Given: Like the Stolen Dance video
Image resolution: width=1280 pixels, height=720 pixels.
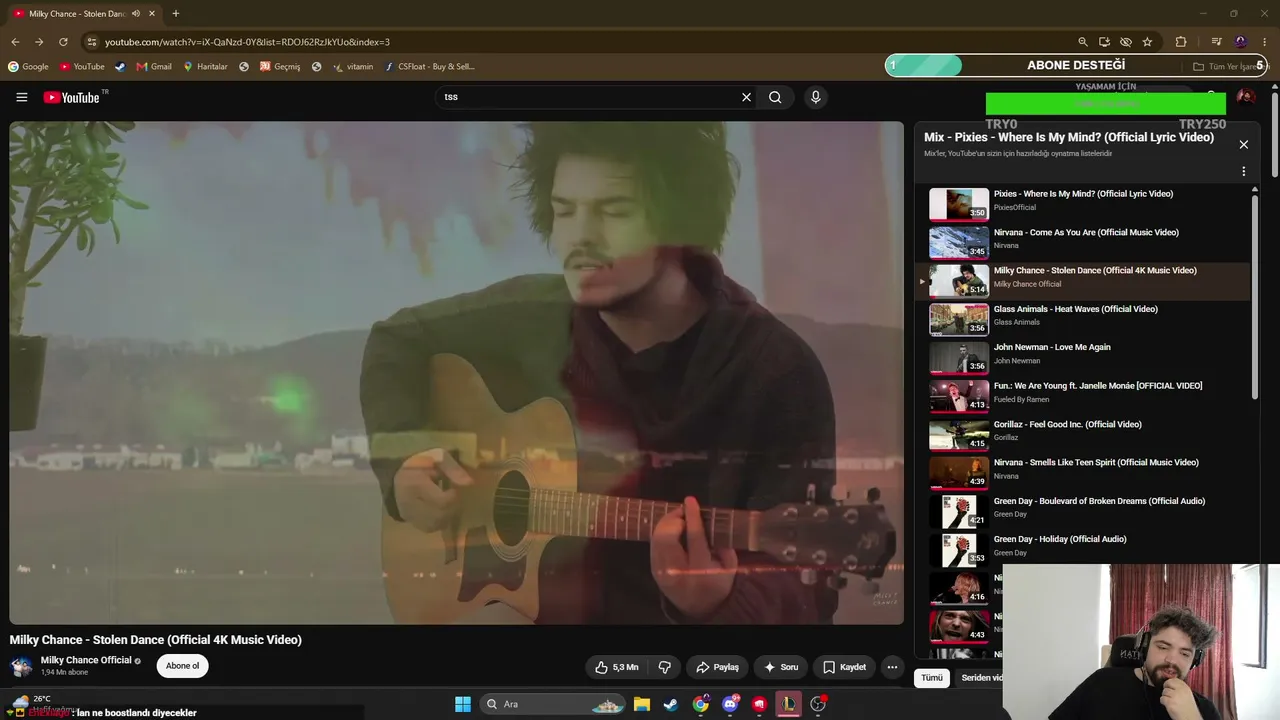Looking at the screenshot, I should 617,667.
